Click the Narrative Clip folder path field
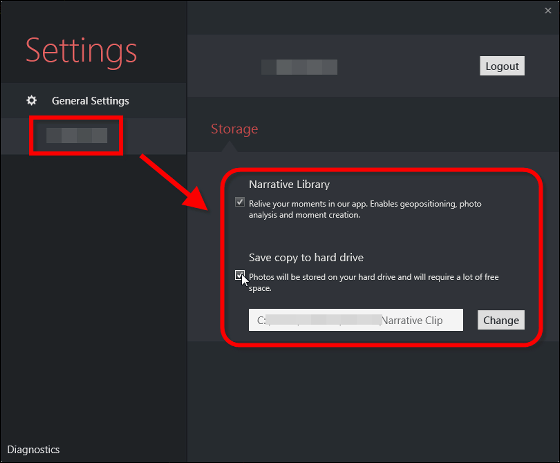This screenshot has height=463, width=560. pyautogui.click(x=356, y=320)
